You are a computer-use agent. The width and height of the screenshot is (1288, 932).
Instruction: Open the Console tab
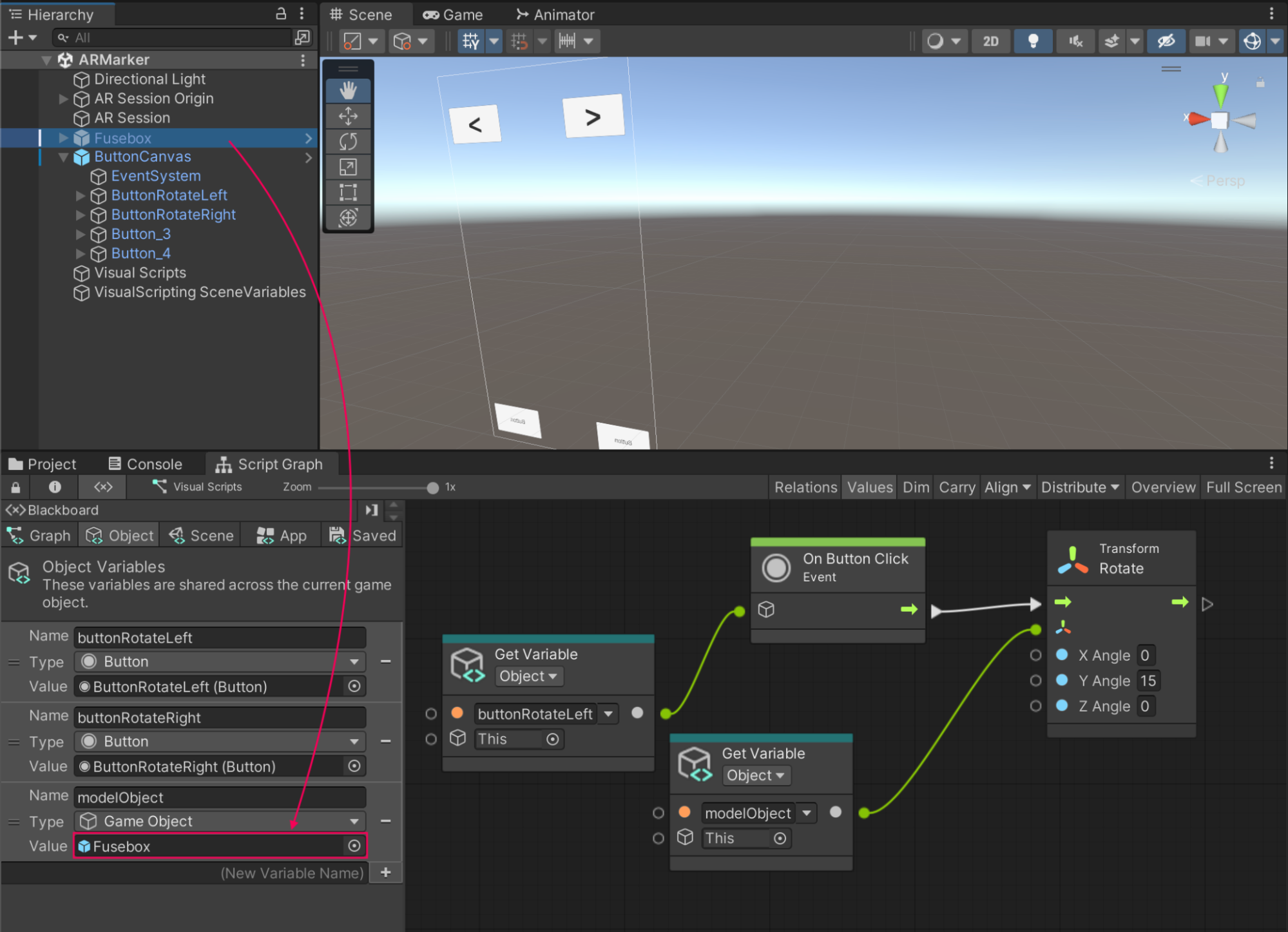[146, 464]
